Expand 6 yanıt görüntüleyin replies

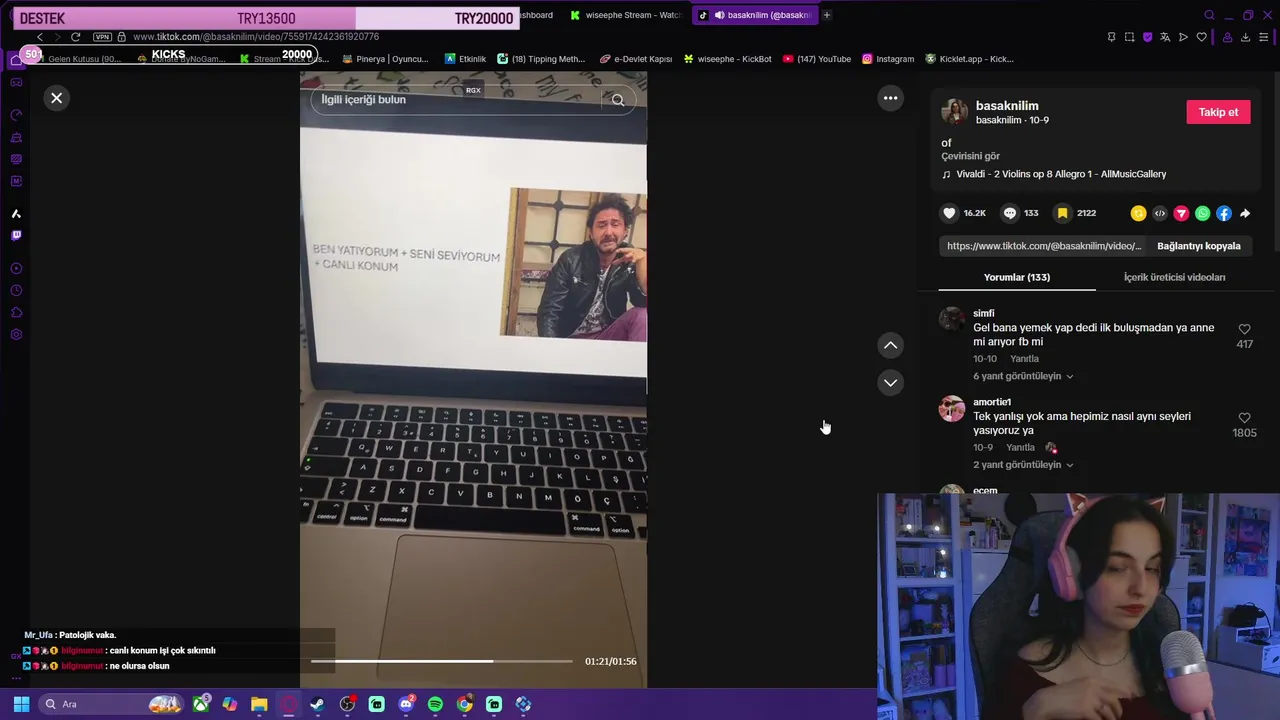[1022, 376]
